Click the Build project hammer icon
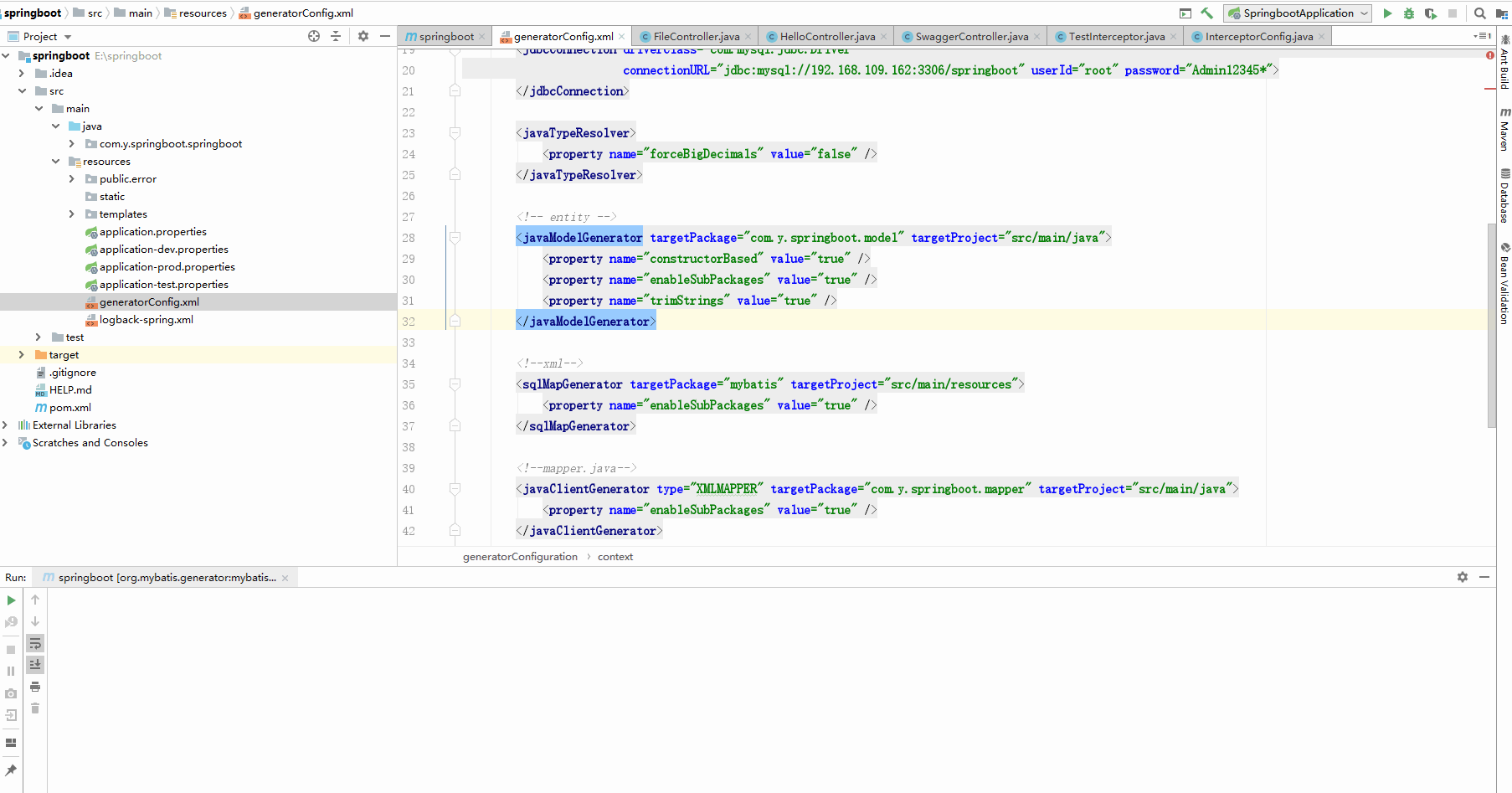The width and height of the screenshot is (1512, 793). (x=1206, y=13)
